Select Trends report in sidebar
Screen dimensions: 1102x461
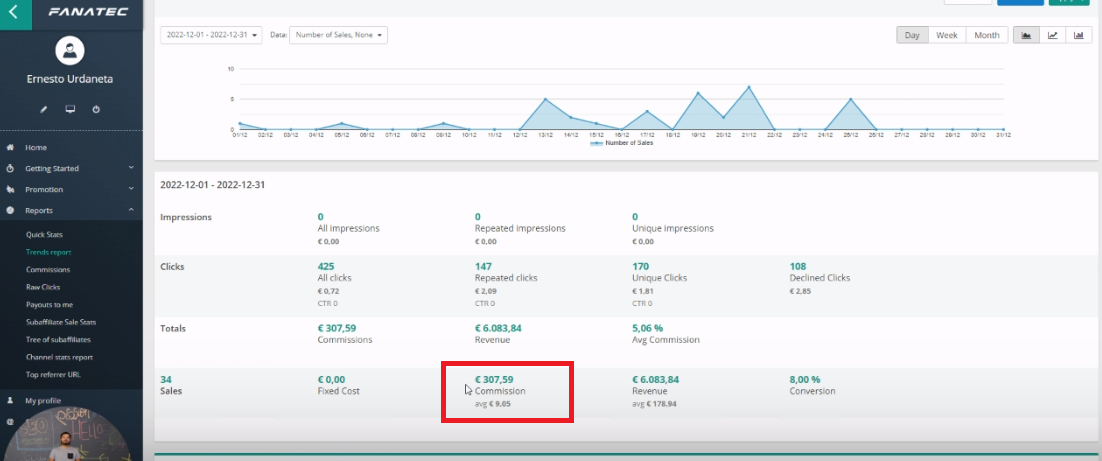click(48, 252)
